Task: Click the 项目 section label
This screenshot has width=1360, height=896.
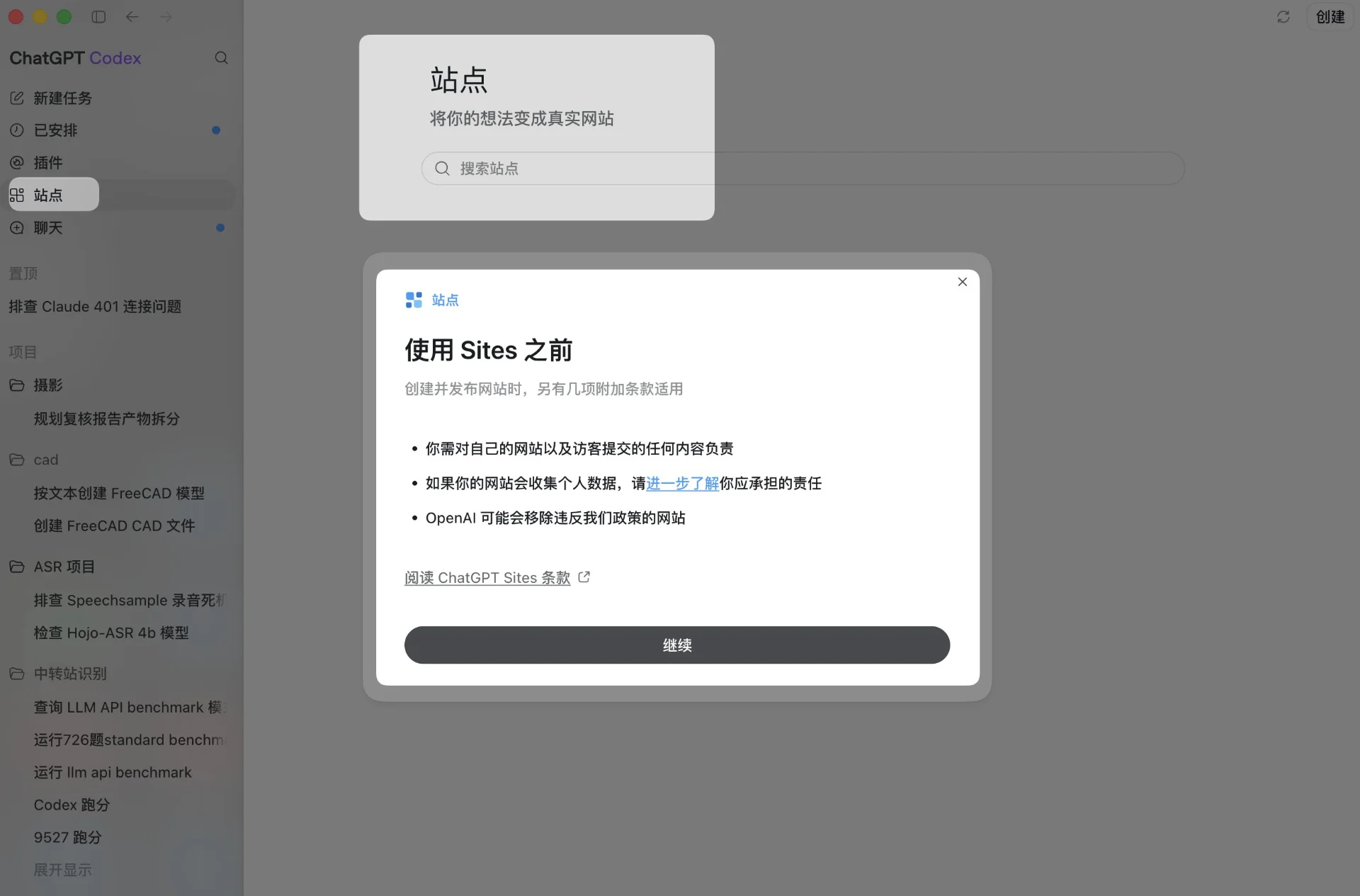Action: tap(23, 352)
